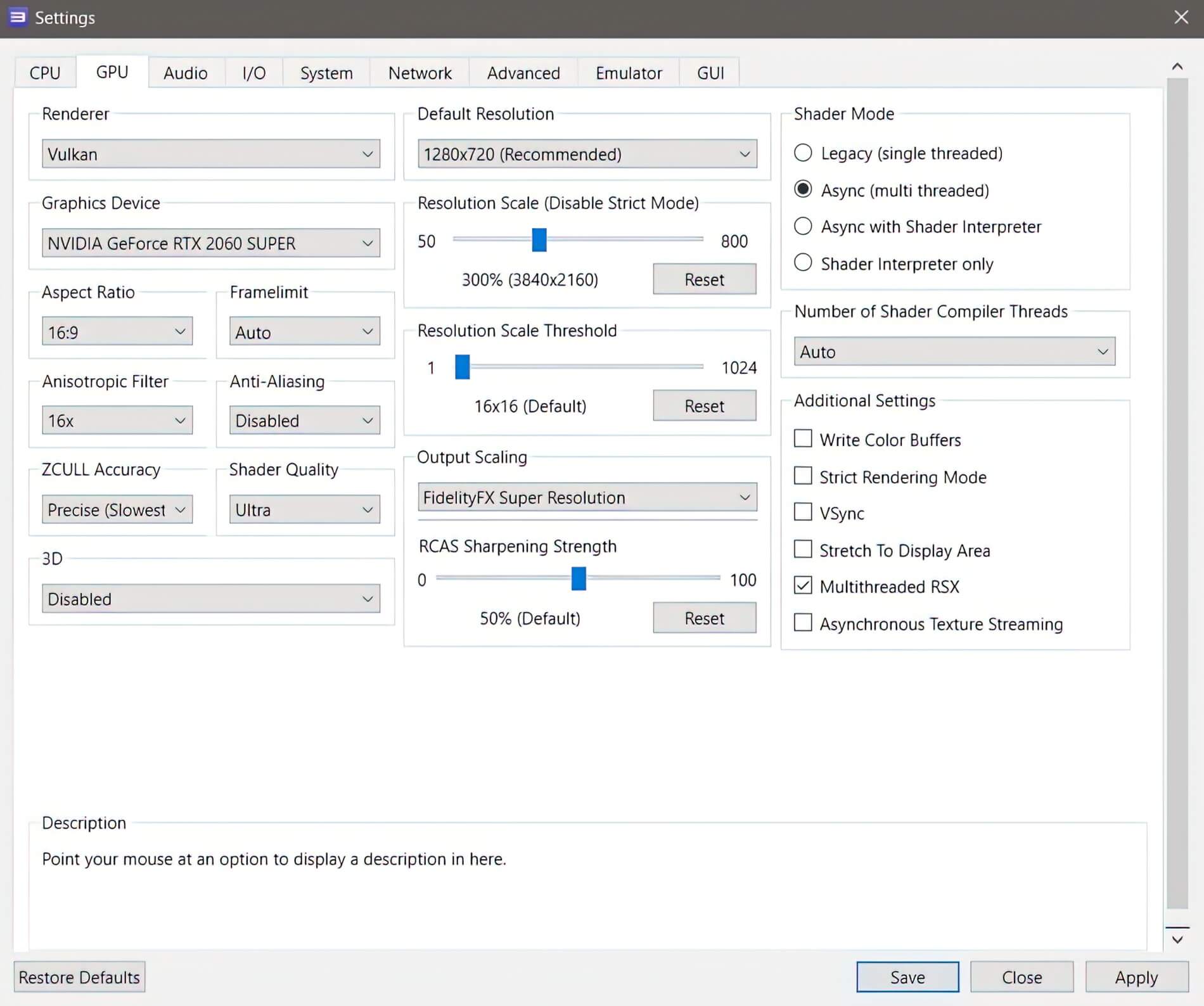Toggle the VSync checkbox
1204x1006 pixels.
(x=803, y=513)
